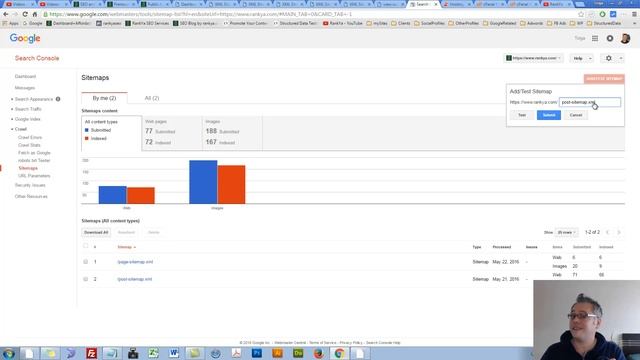The image size is (640, 360).
Task: Click info icon next to Search Appearance
Action: click(58, 99)
